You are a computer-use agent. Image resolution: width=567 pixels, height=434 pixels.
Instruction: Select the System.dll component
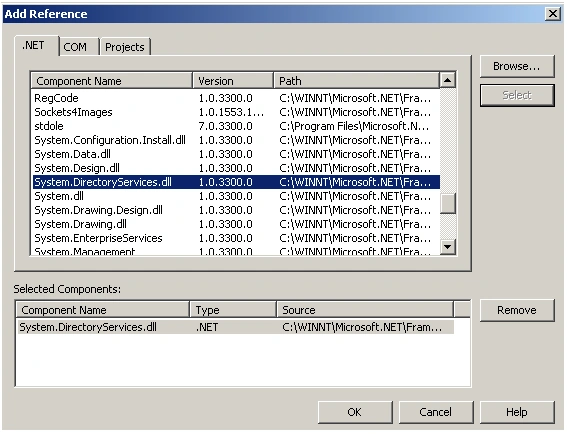(236, 196)
